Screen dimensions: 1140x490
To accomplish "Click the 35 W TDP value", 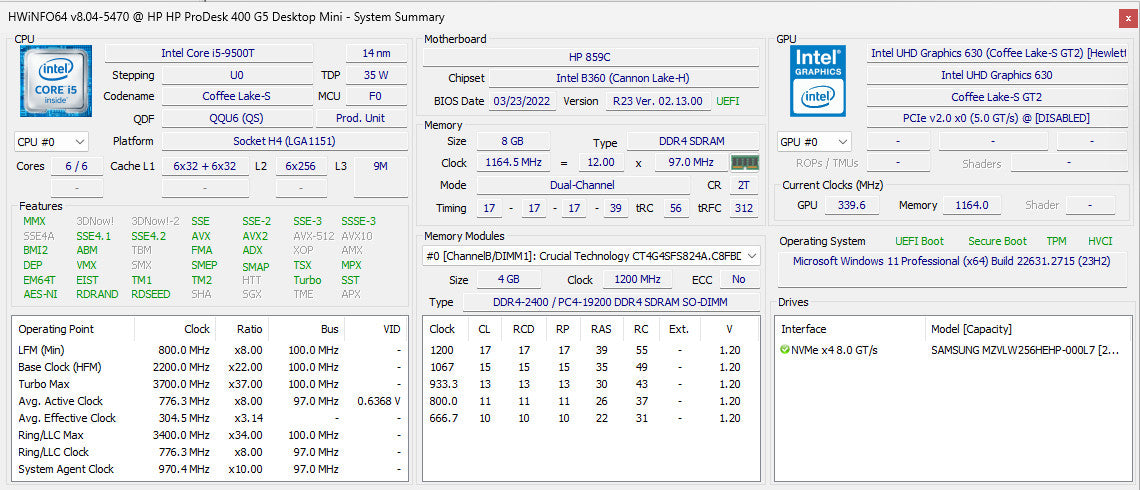I will click(x=376, y=75).
